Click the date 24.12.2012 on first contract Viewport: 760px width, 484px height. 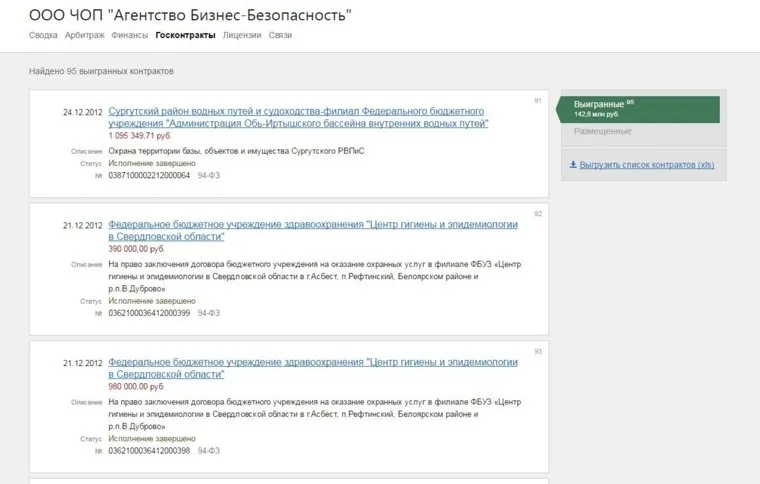pos(83,111)
